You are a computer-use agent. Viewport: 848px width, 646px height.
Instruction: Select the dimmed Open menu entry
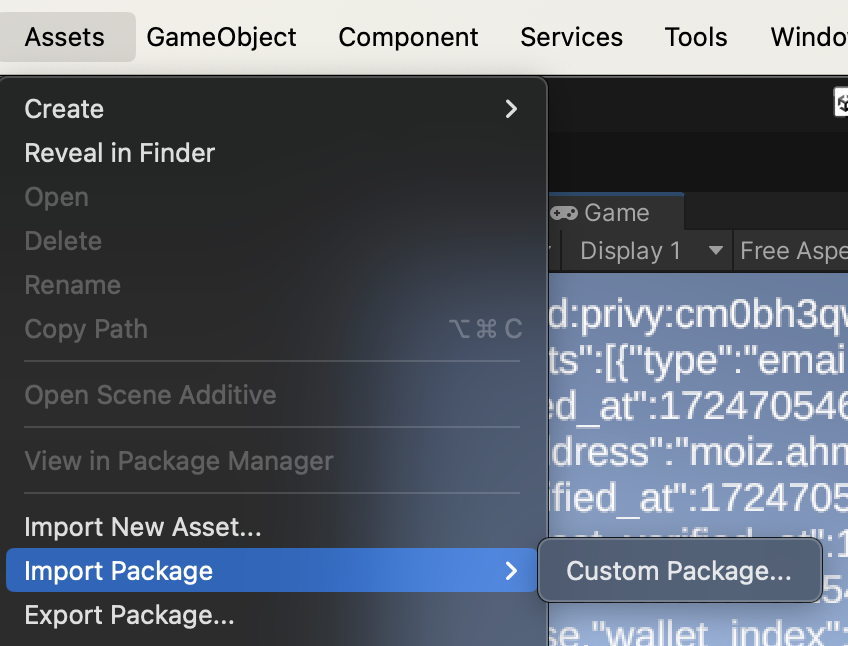271,197
